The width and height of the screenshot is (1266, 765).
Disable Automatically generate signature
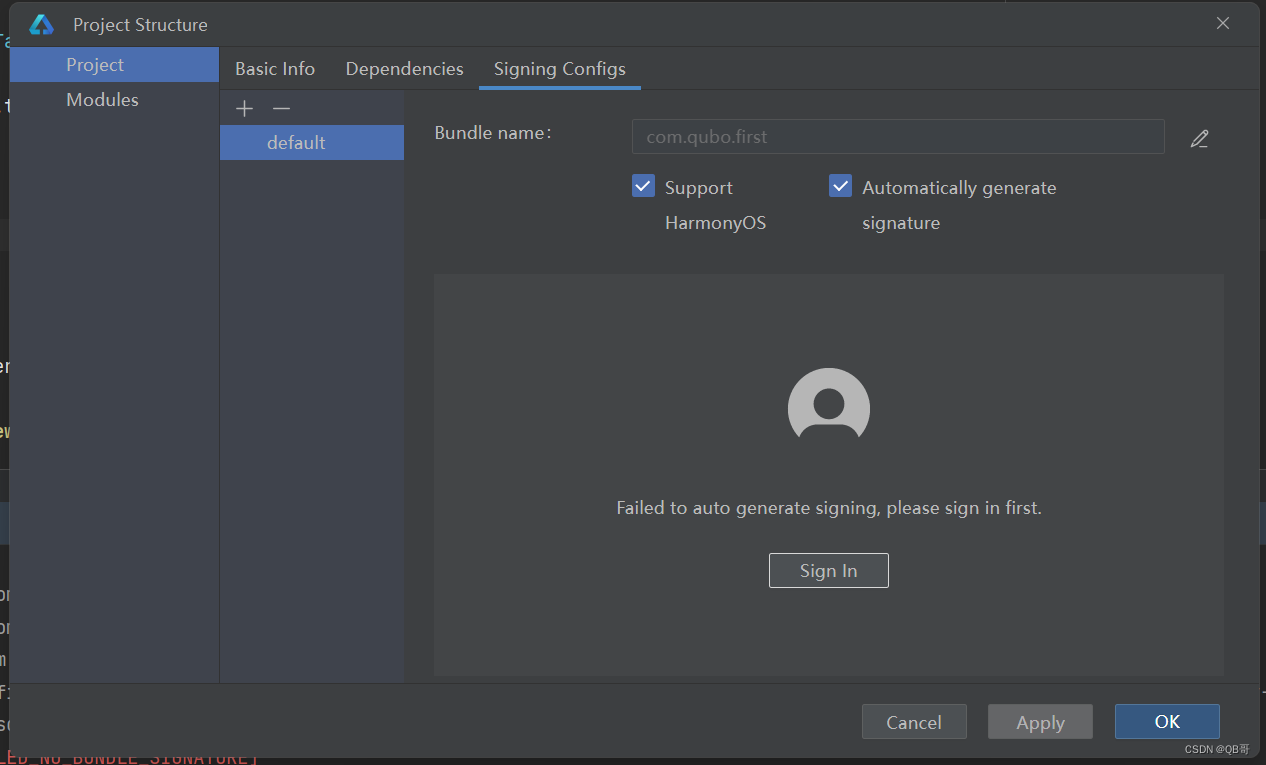pyautogui.click(x=840, y=185)
